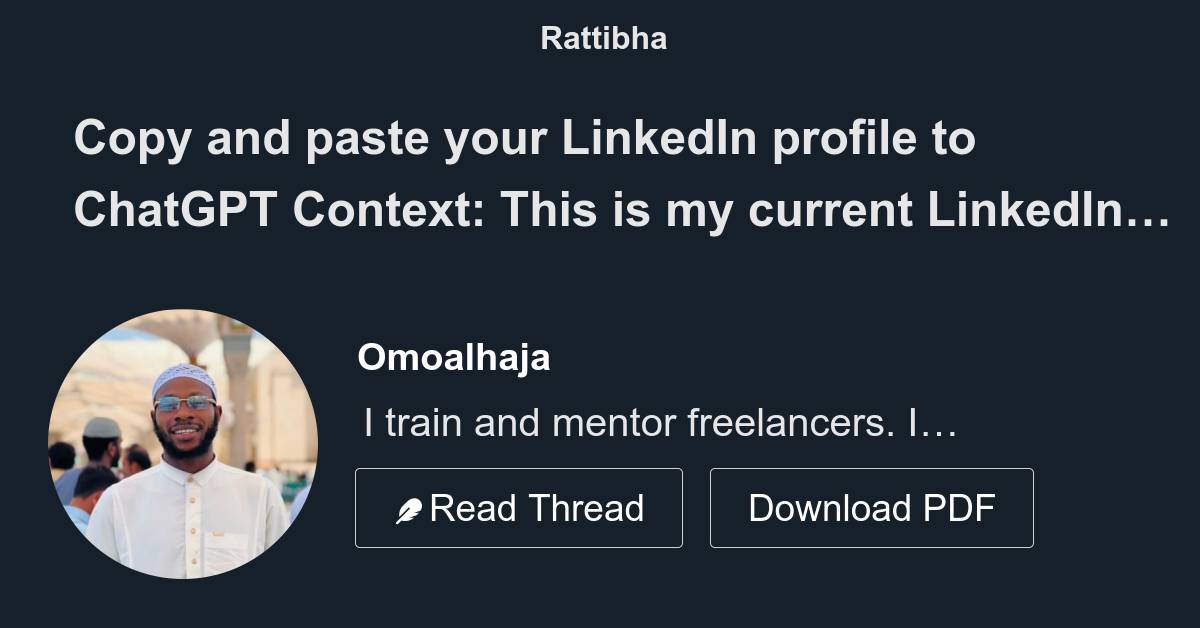This screenshot has height=628, width=1200.
Task: Click the Omoalhaja author name
Action: point(455,357)
